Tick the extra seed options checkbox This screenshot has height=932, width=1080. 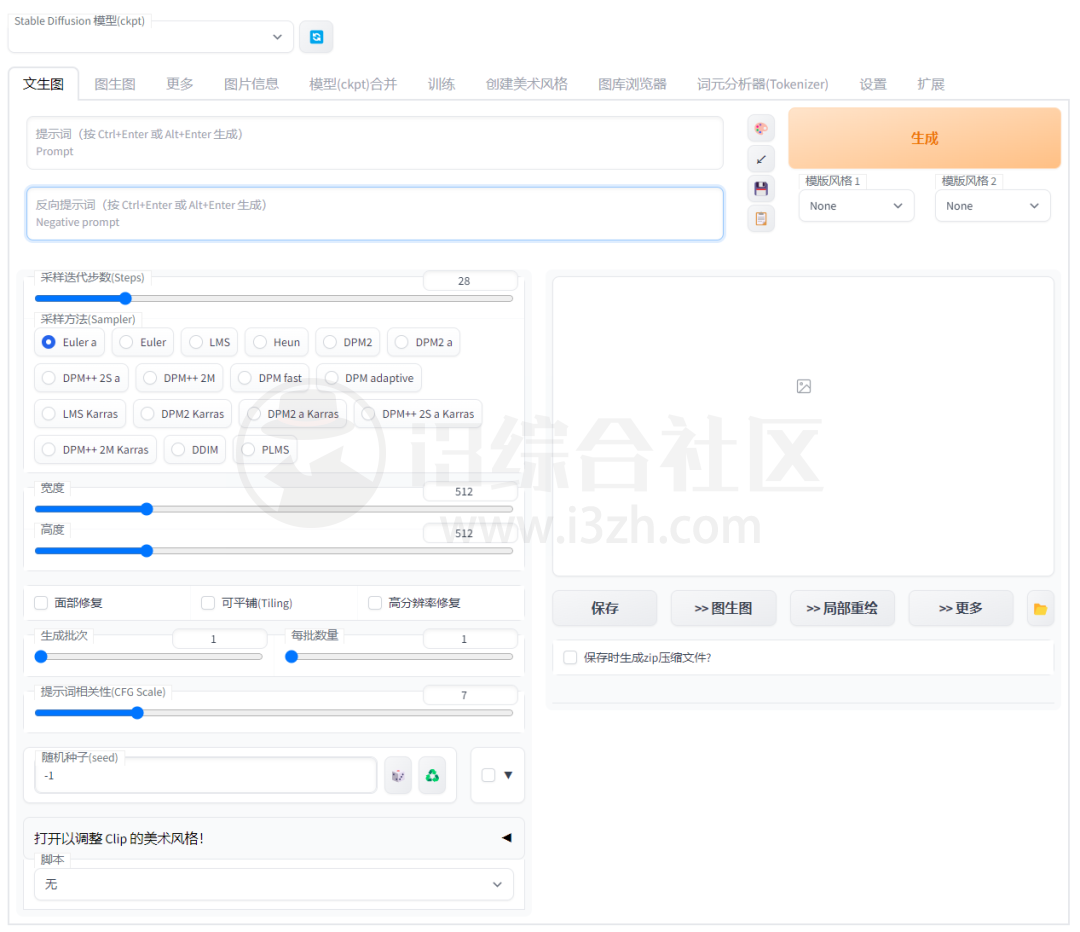pyautogui.click(x=488, y=776)
